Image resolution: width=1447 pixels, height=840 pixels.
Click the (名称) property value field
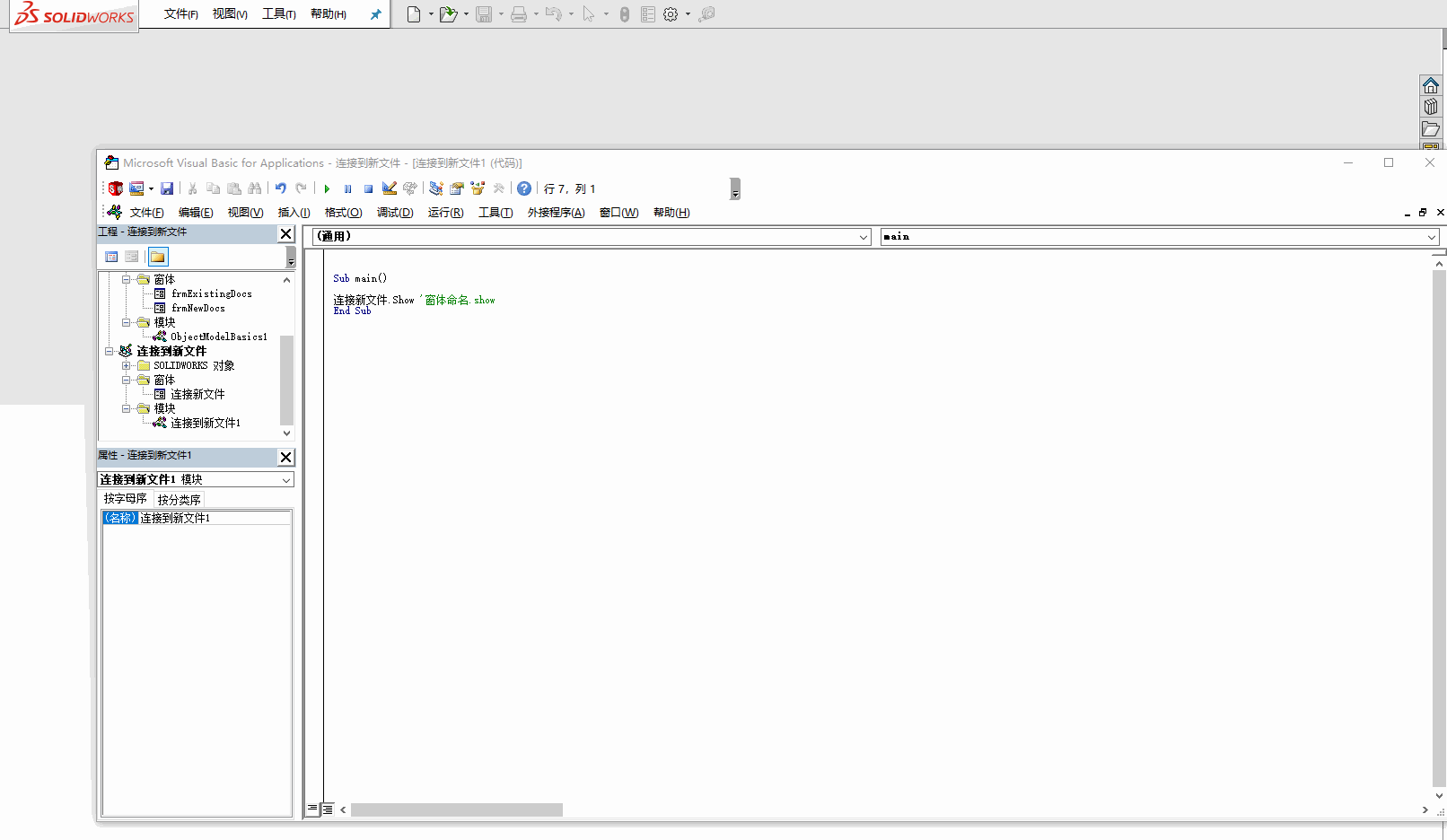pos(215,518)
